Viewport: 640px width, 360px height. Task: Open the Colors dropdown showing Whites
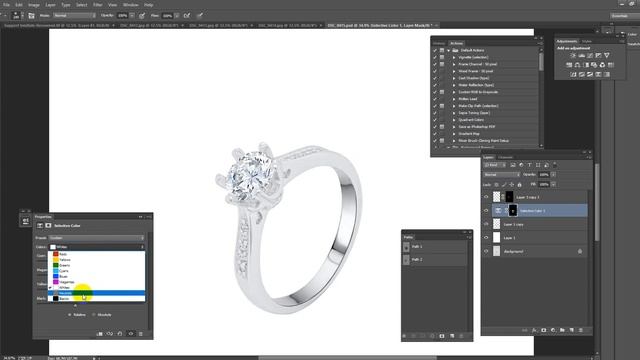96,247
